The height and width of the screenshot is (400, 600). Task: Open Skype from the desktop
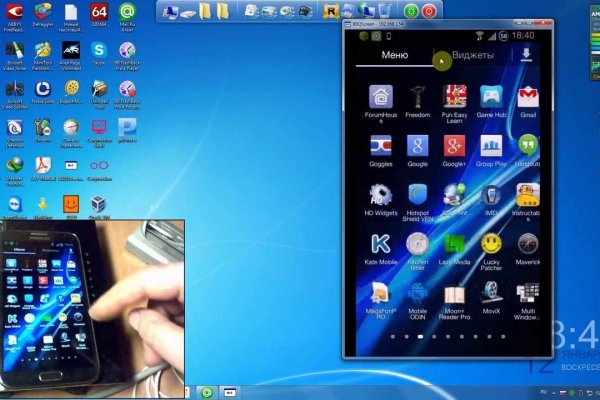99,50
